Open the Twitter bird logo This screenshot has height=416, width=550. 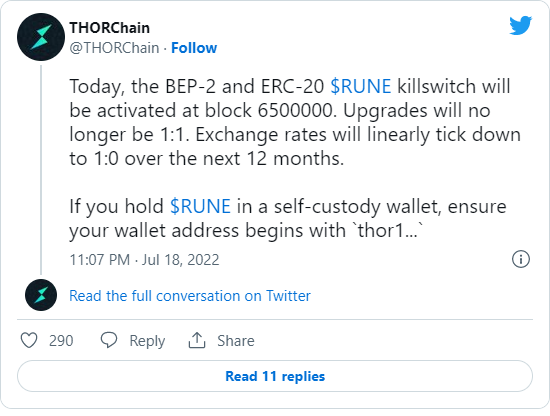click(x=521, y=25)
